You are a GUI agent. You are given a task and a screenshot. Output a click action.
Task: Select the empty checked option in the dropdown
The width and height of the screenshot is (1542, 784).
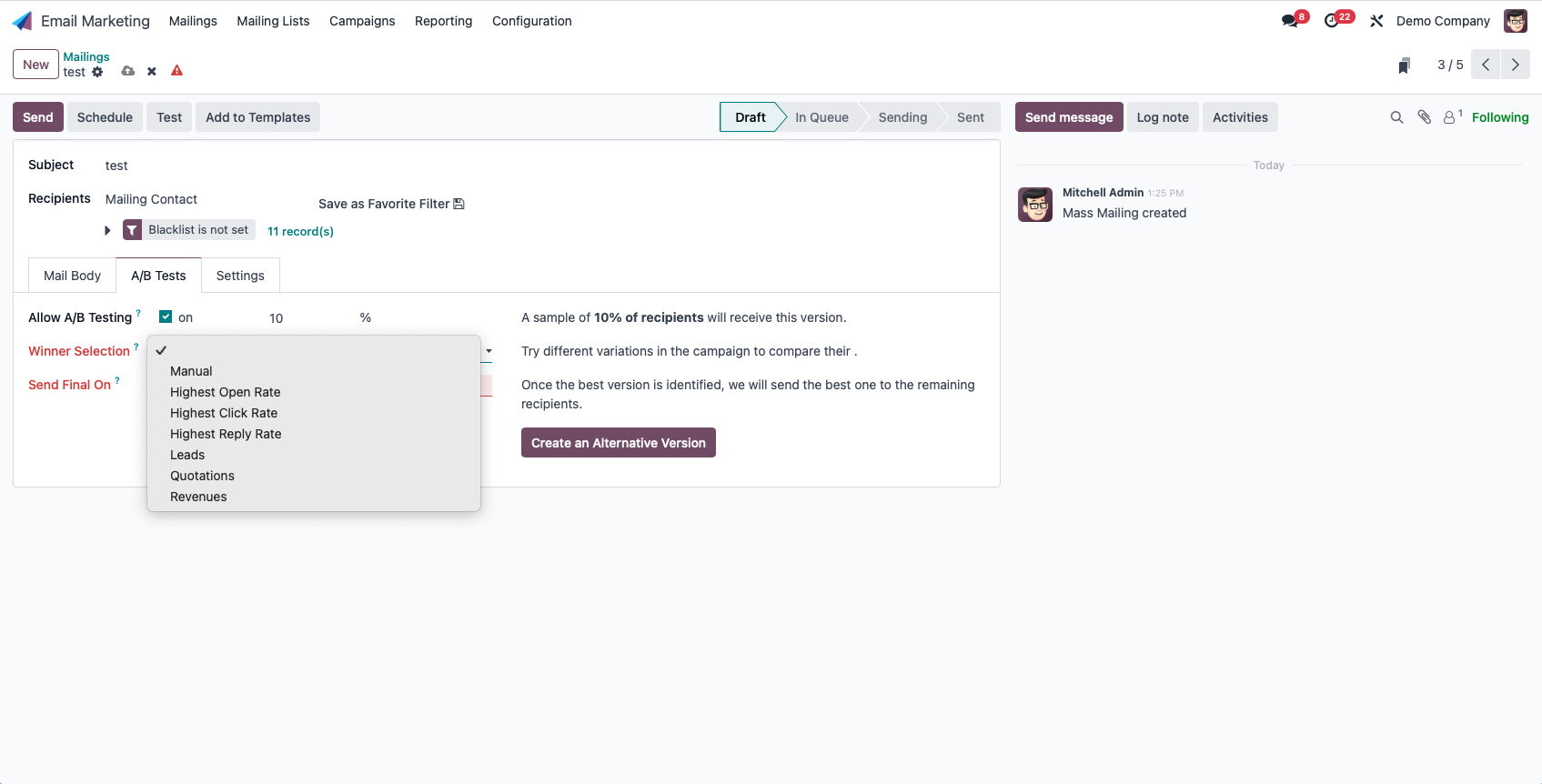click(314, 350)
